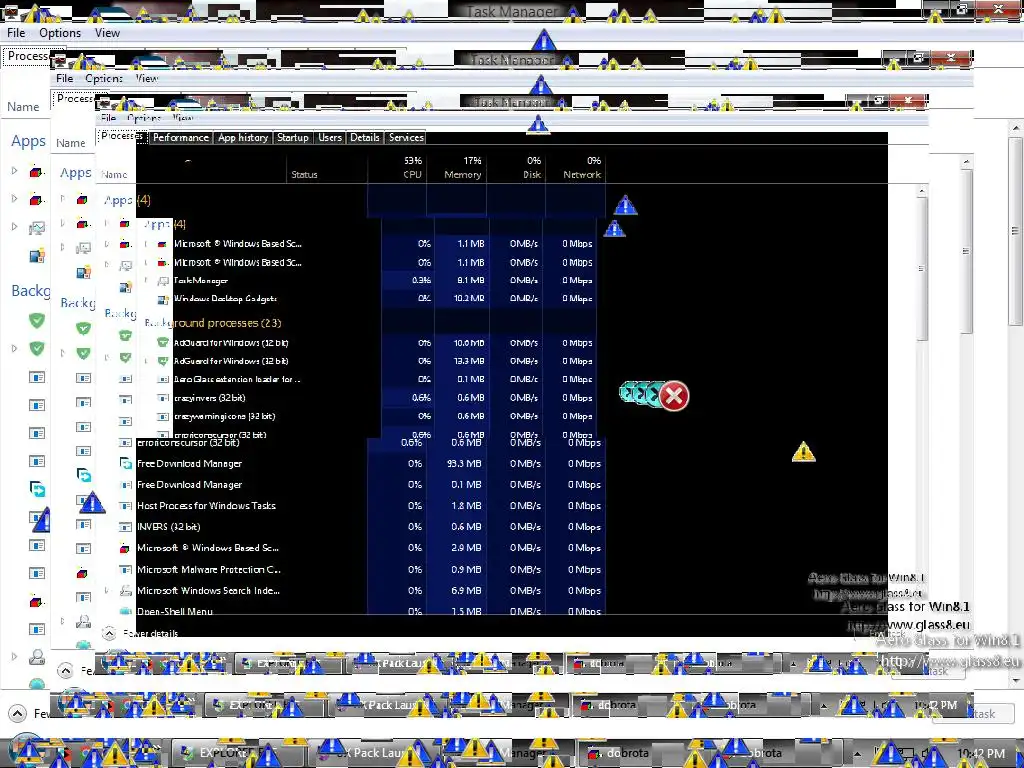Sort by the Network 0% column header
The width and height of the screenshot is (1024, 768).
(x=575, y=168)
